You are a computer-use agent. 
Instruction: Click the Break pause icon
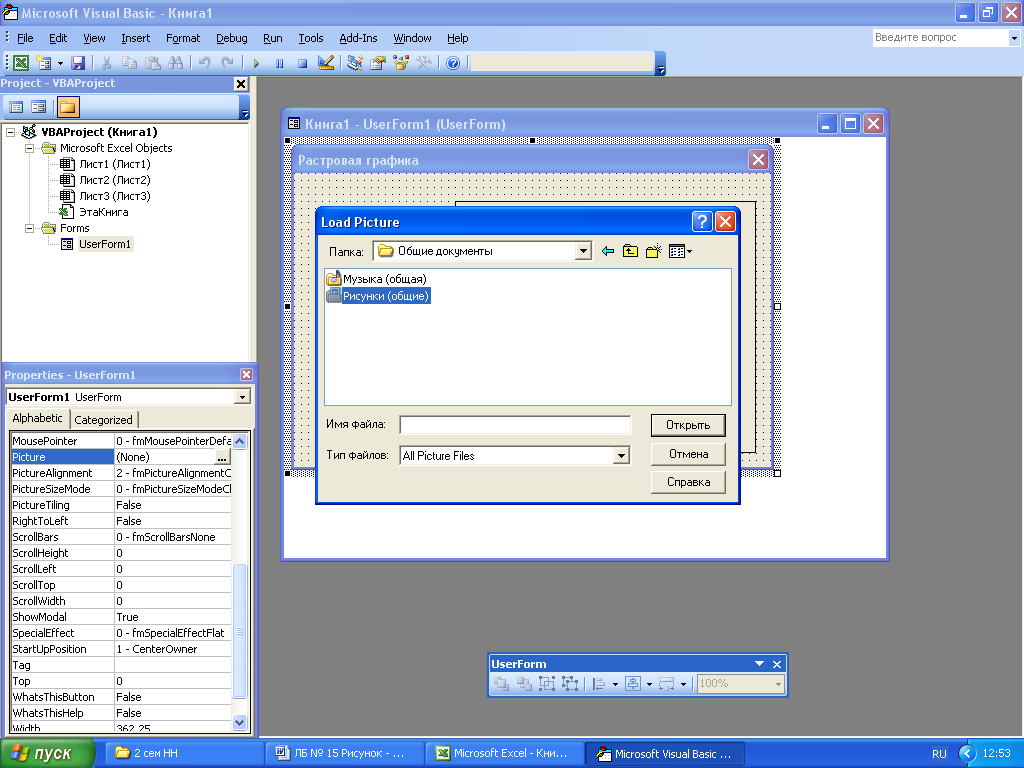(x=280, y=63)
